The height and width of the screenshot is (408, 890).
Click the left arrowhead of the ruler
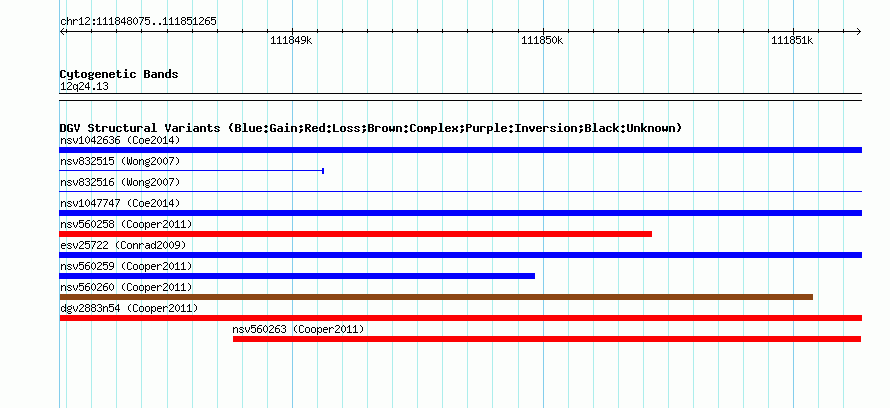coord(62,32)
